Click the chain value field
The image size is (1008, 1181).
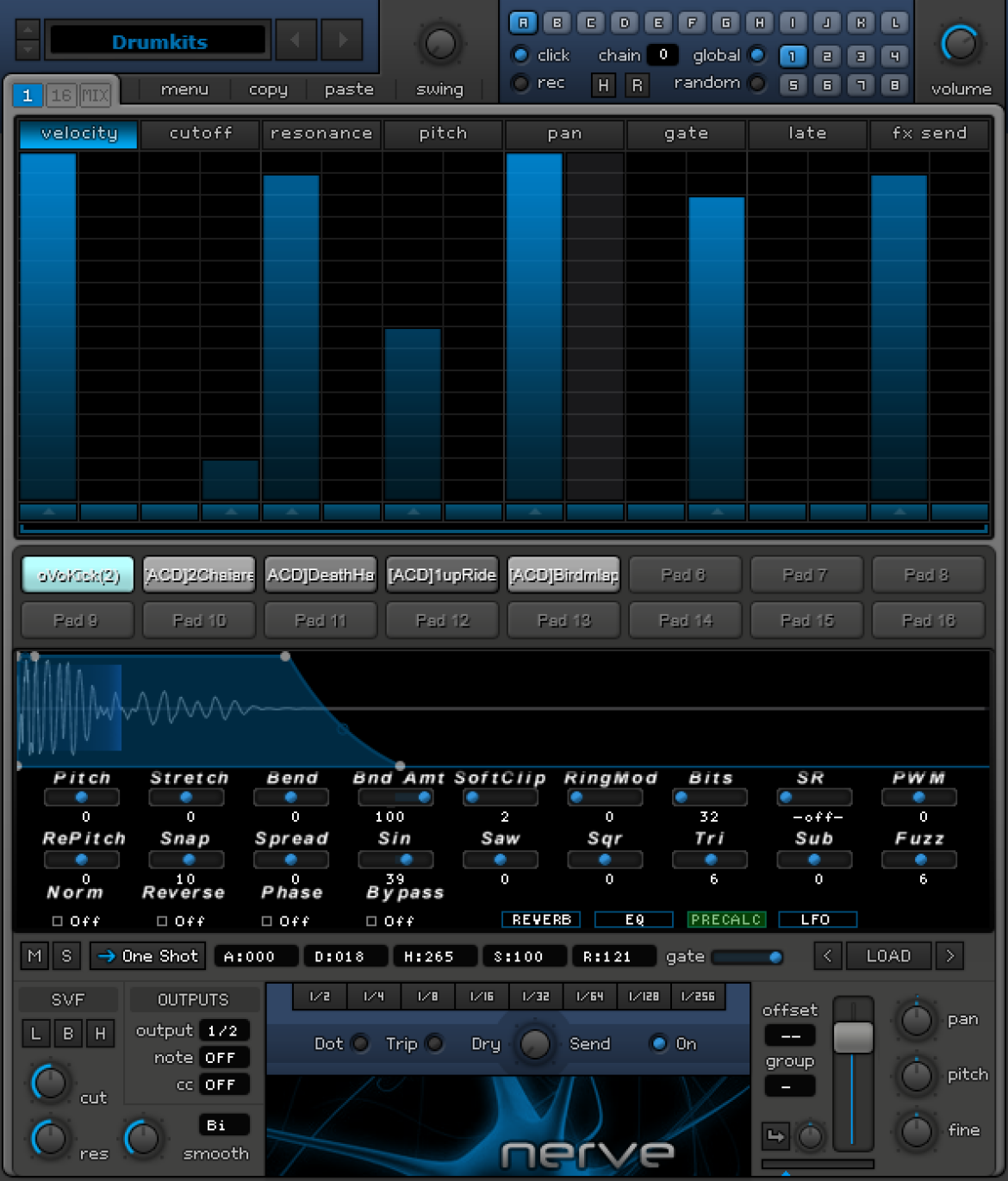pos(663,54)
